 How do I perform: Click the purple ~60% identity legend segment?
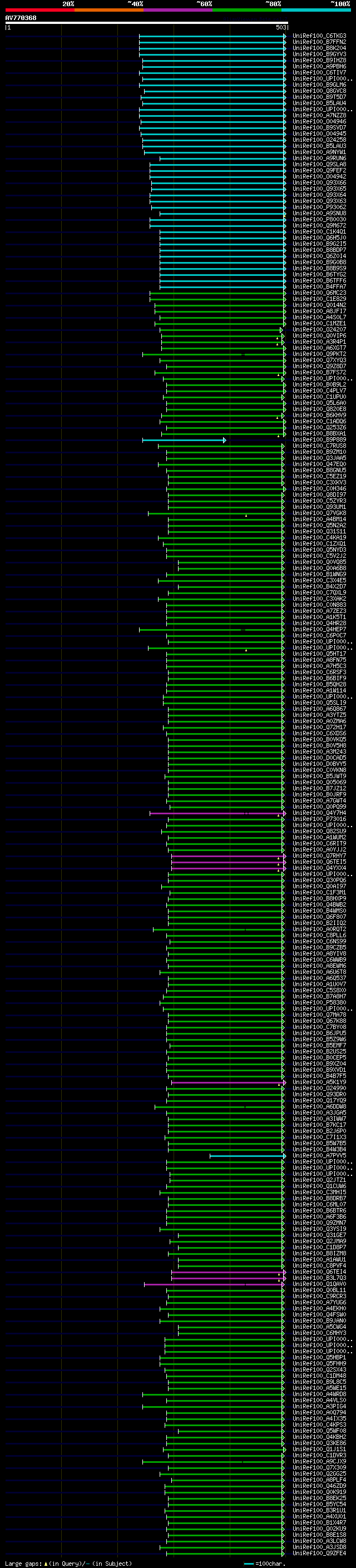pos(179,10)
